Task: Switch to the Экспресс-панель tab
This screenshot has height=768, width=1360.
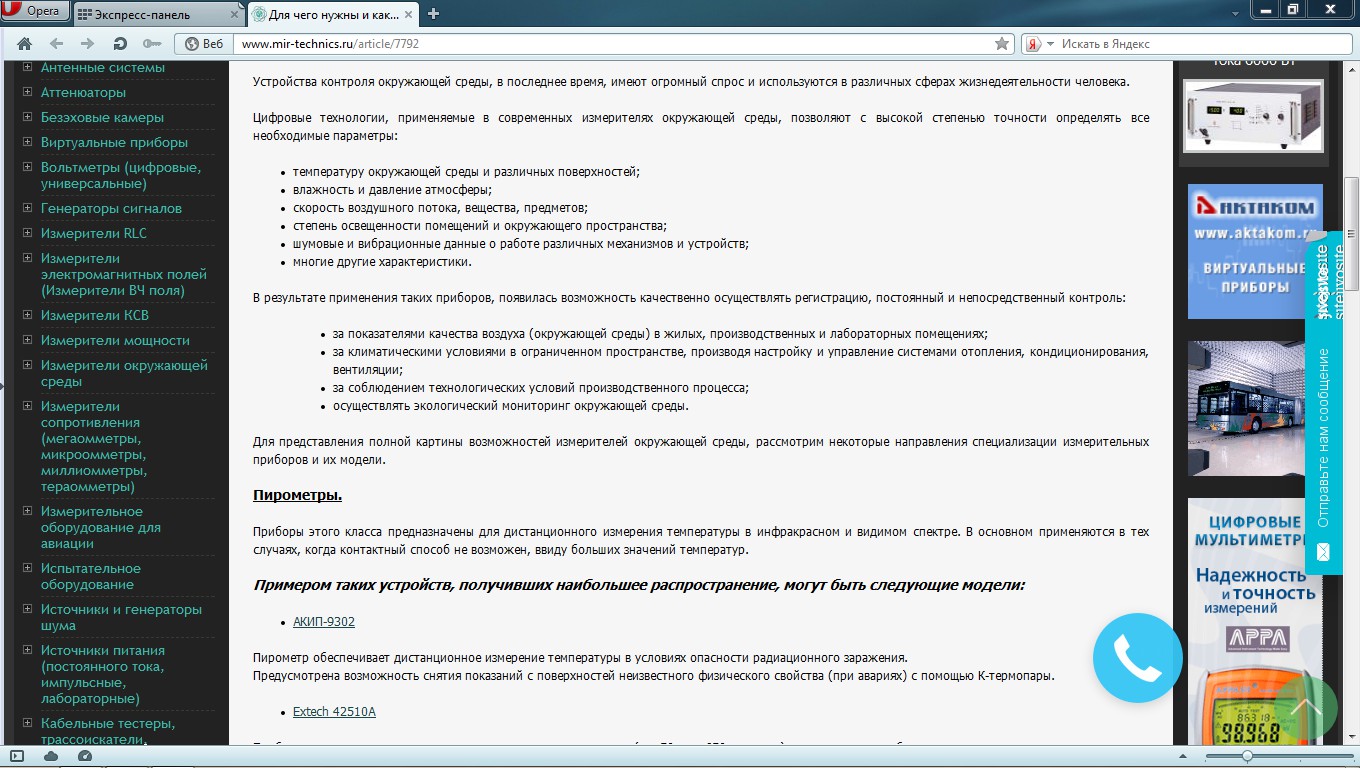Action: (x=158, y=14)
